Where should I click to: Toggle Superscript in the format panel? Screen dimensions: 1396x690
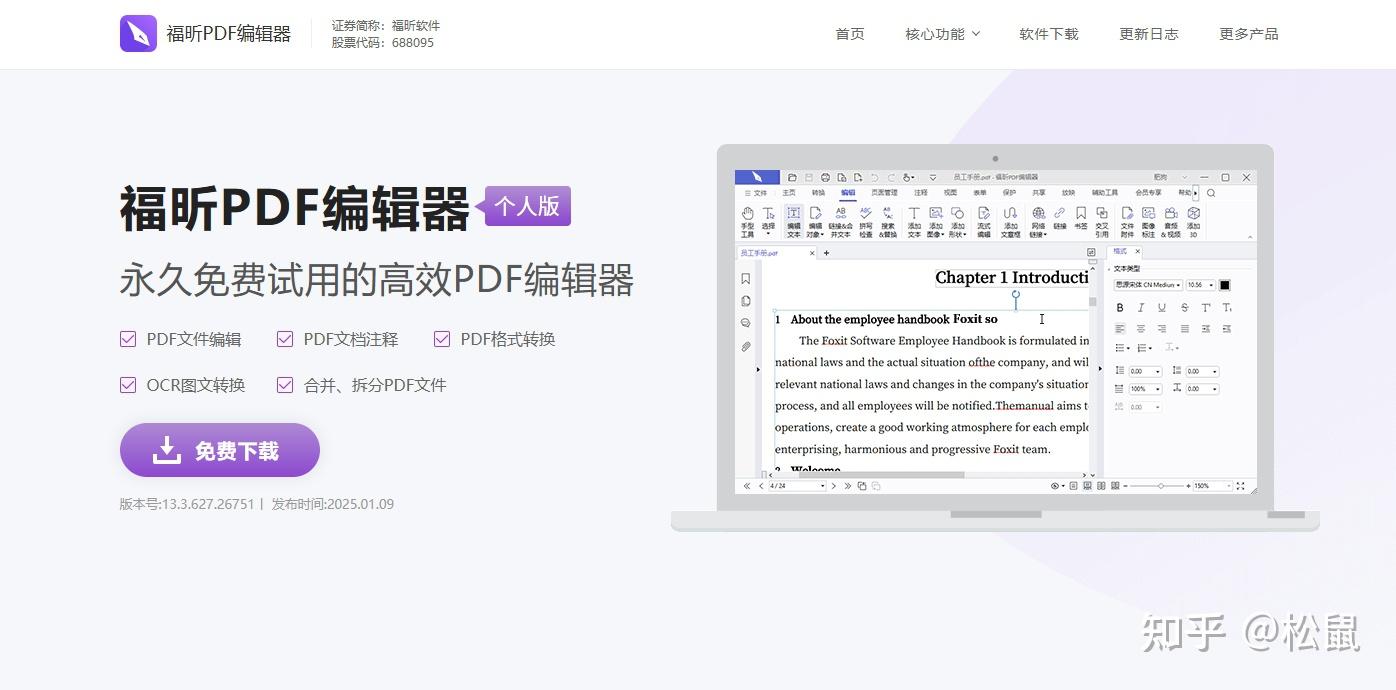pyautogui.click(x=1206, y=308)
